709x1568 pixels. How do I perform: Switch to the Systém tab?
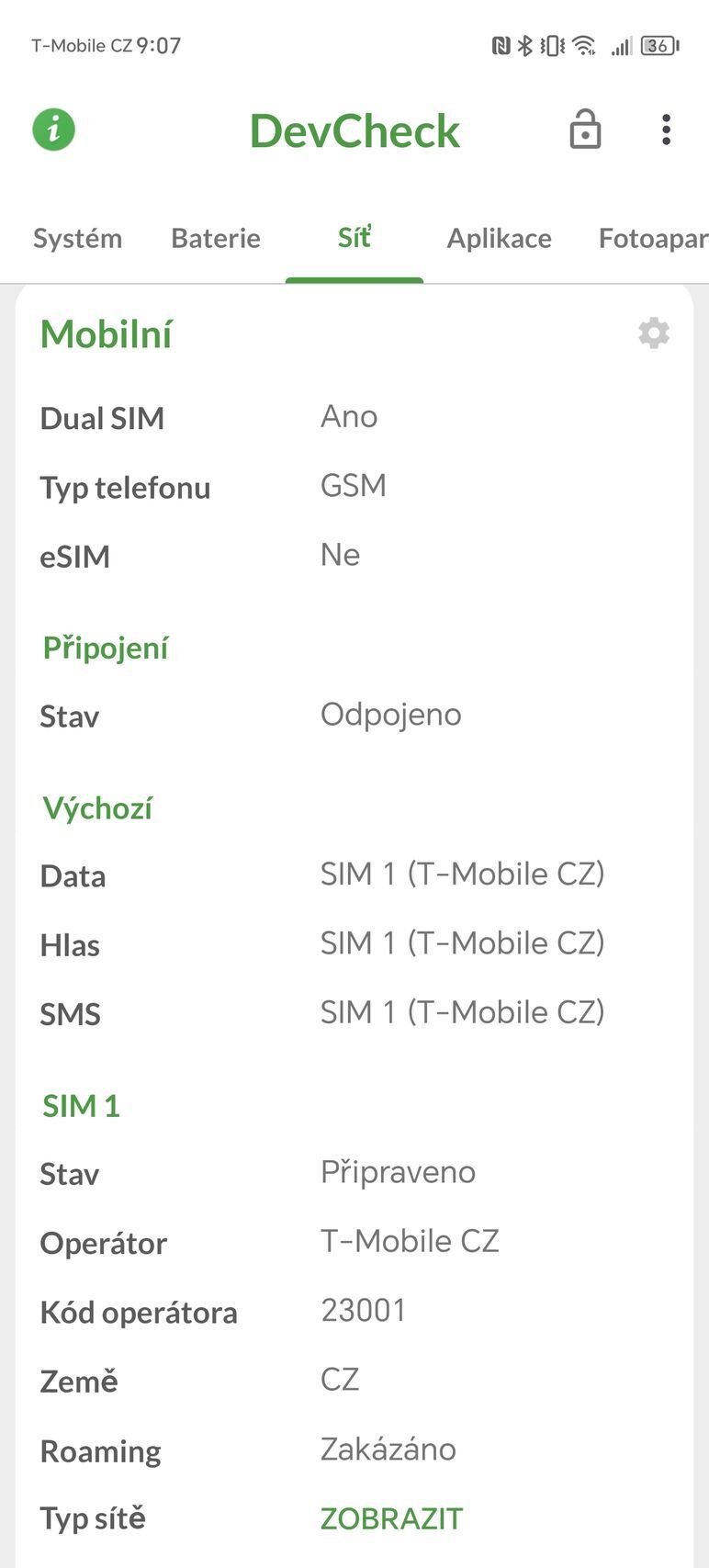77,238
